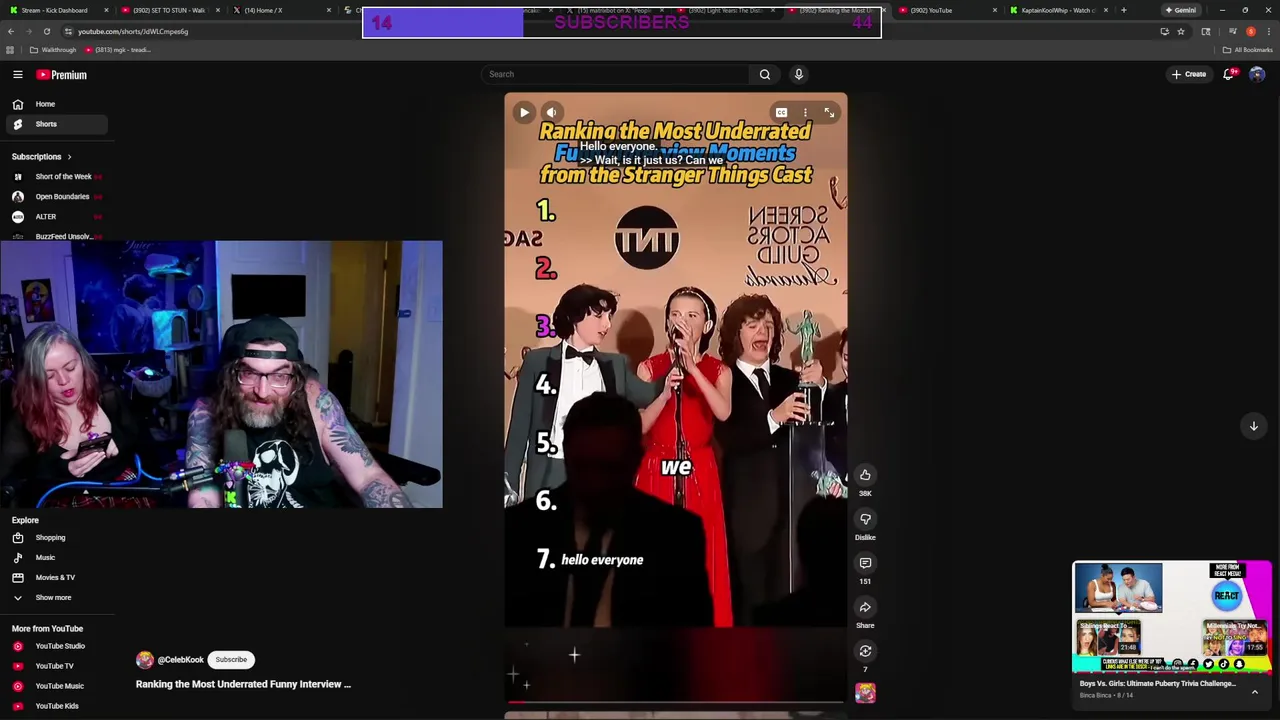The height and width of the screenshot is (720, 1280).
Task: Open the All Bookmarks folder
Action: [1248, 50]
